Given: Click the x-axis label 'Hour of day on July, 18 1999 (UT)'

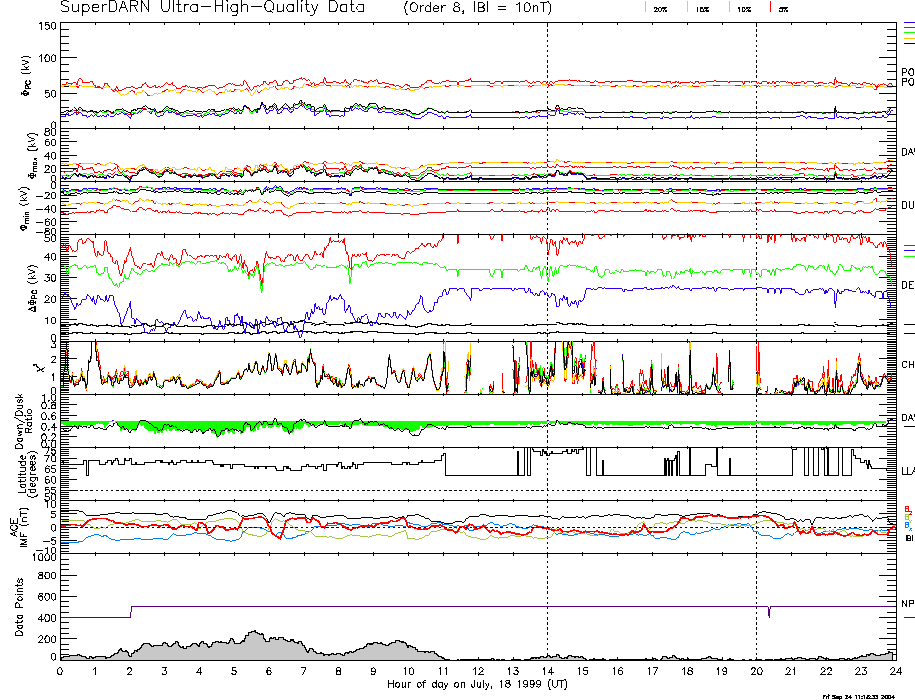Looking at the screenshot, I should pyautogui.click(x=476, y=685).
